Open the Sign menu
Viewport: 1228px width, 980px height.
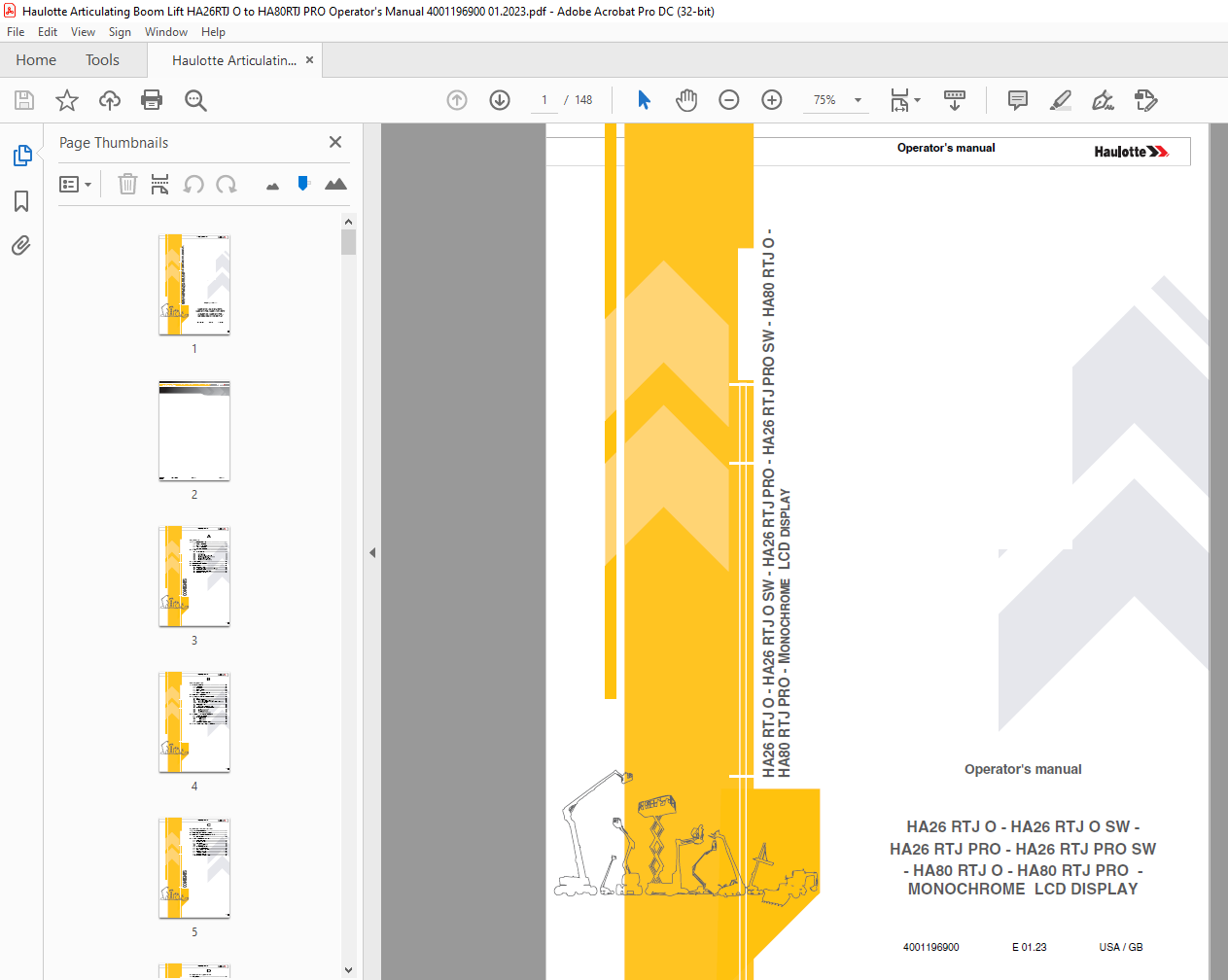tap(120, 32)
